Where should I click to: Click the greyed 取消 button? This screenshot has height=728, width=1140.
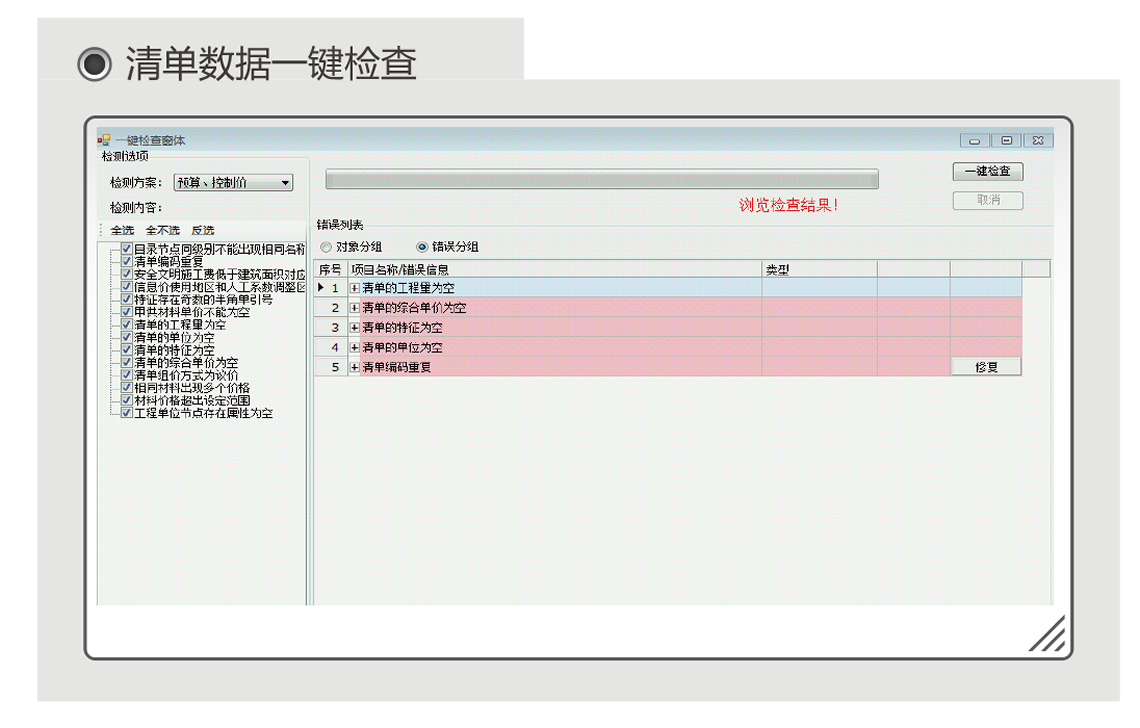click(988, 200)
